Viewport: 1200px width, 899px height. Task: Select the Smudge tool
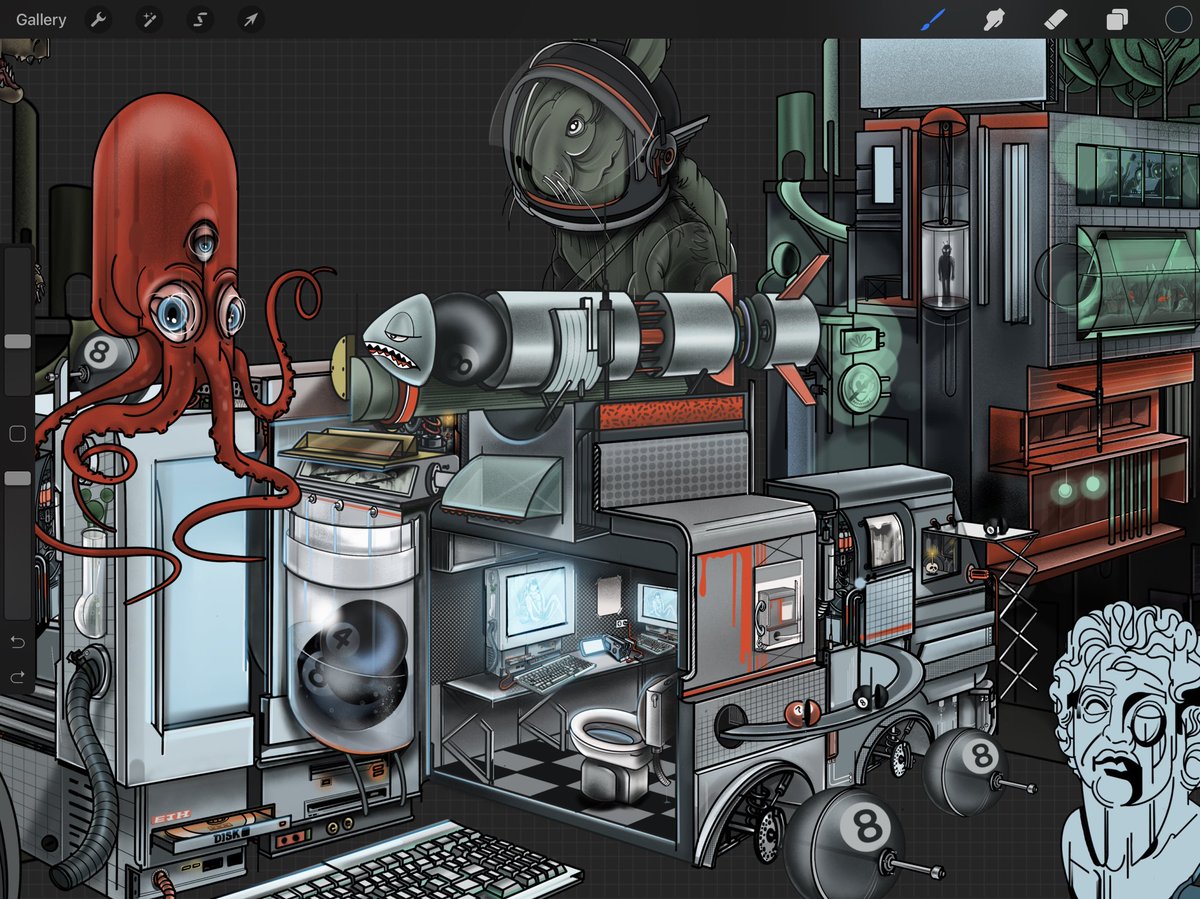[994, 19]
